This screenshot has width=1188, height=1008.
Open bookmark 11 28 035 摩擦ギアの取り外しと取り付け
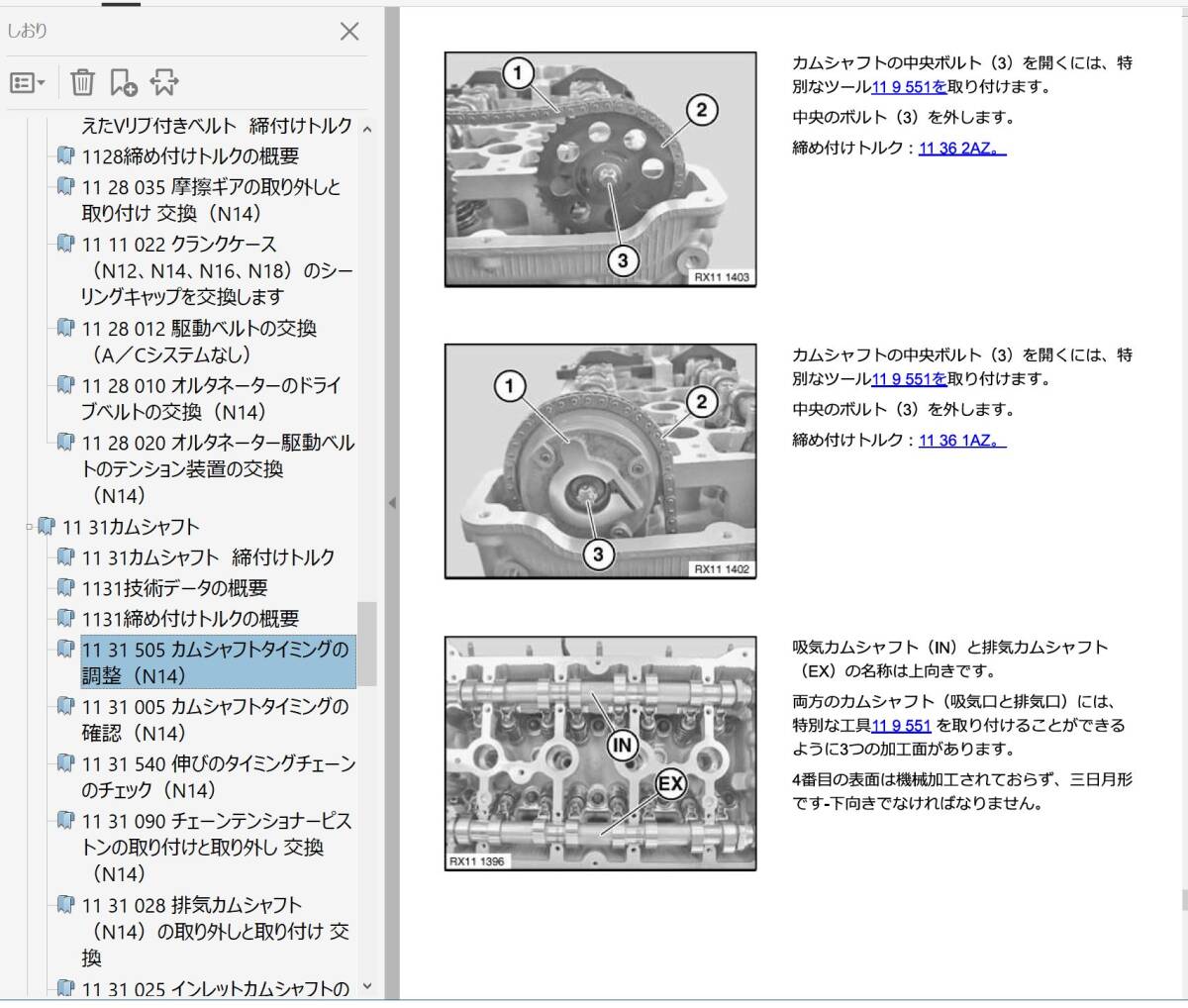[211, 200]
